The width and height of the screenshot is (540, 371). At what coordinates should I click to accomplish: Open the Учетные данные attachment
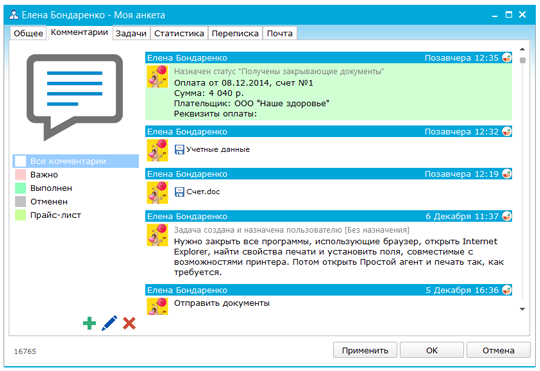(x=218, y=150)
